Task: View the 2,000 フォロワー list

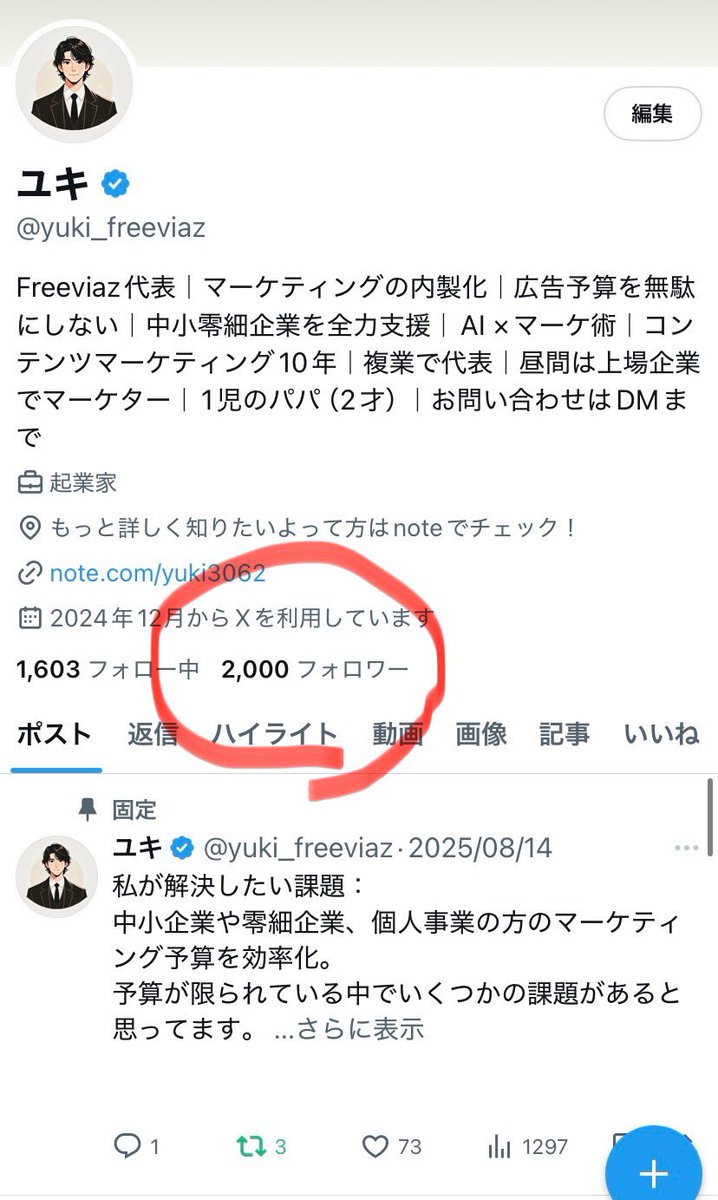Action: 316,669
